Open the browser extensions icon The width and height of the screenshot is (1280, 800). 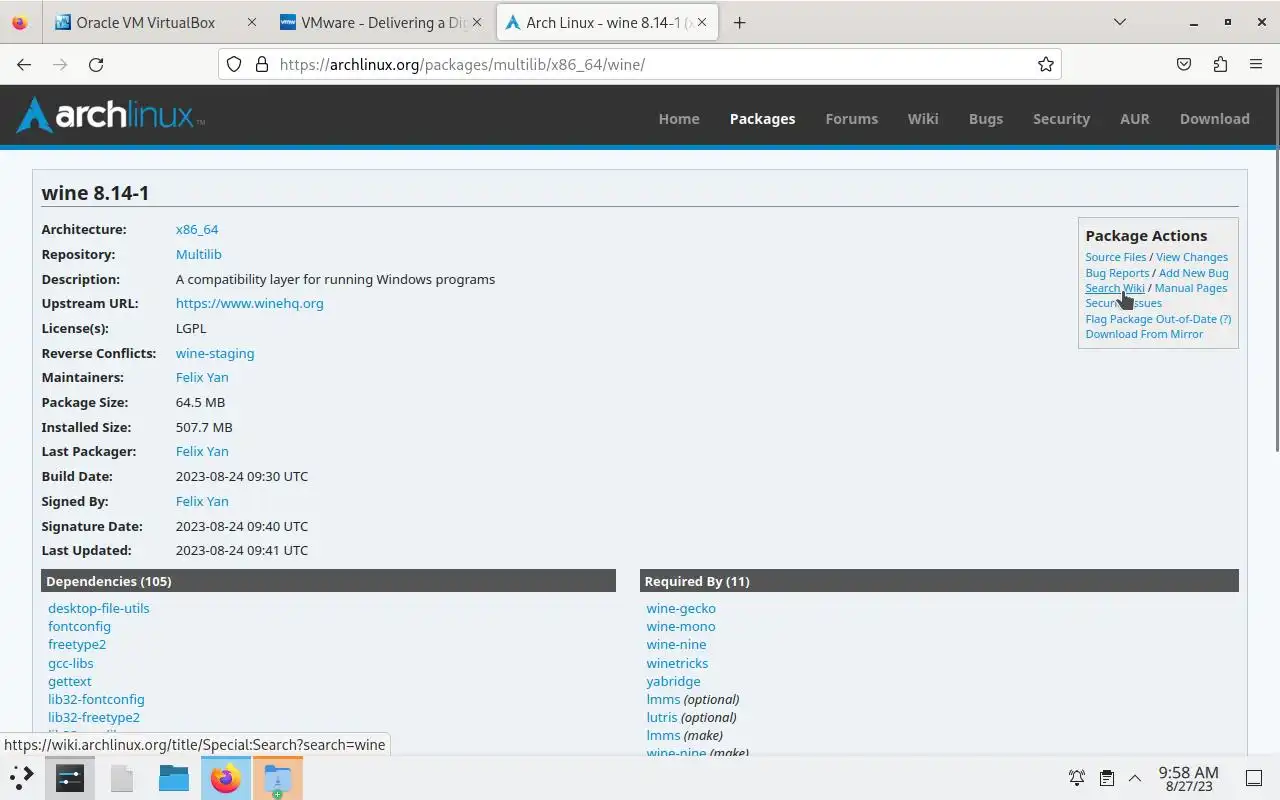point(1220,64)
